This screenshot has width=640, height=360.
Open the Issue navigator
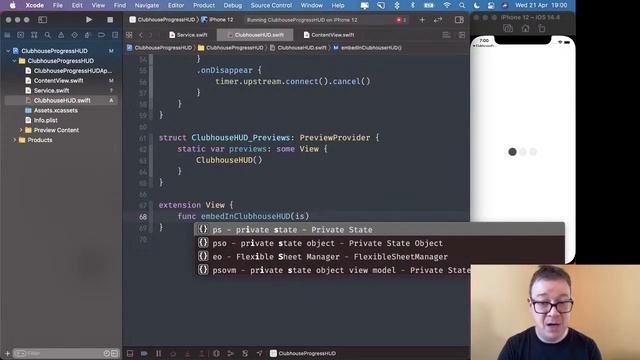coord(61,35)
